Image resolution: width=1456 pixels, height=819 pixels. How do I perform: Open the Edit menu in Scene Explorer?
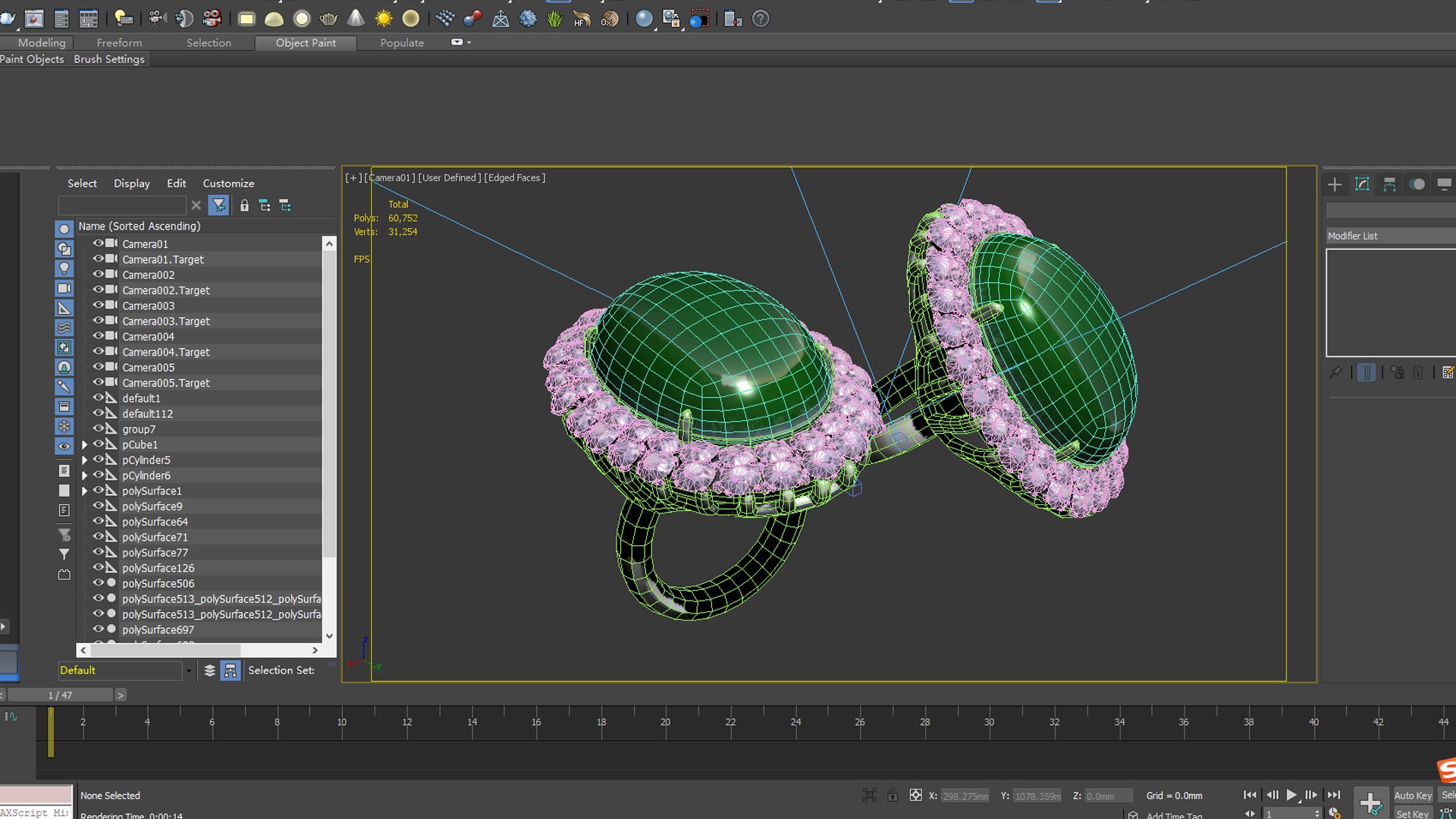click(x=176, y=184)
